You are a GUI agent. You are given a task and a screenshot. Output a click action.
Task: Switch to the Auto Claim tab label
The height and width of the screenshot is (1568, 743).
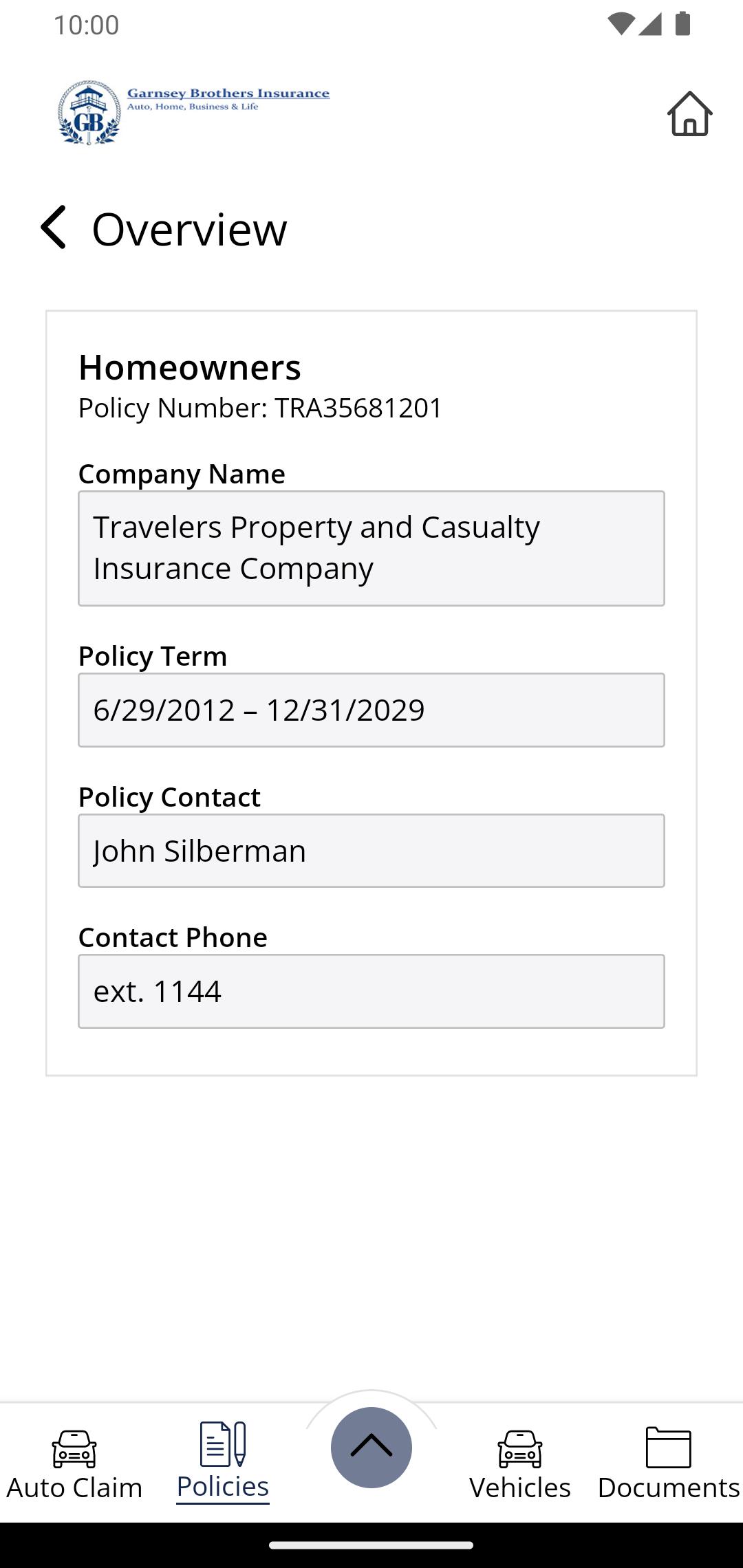(x=74, y=1488)
